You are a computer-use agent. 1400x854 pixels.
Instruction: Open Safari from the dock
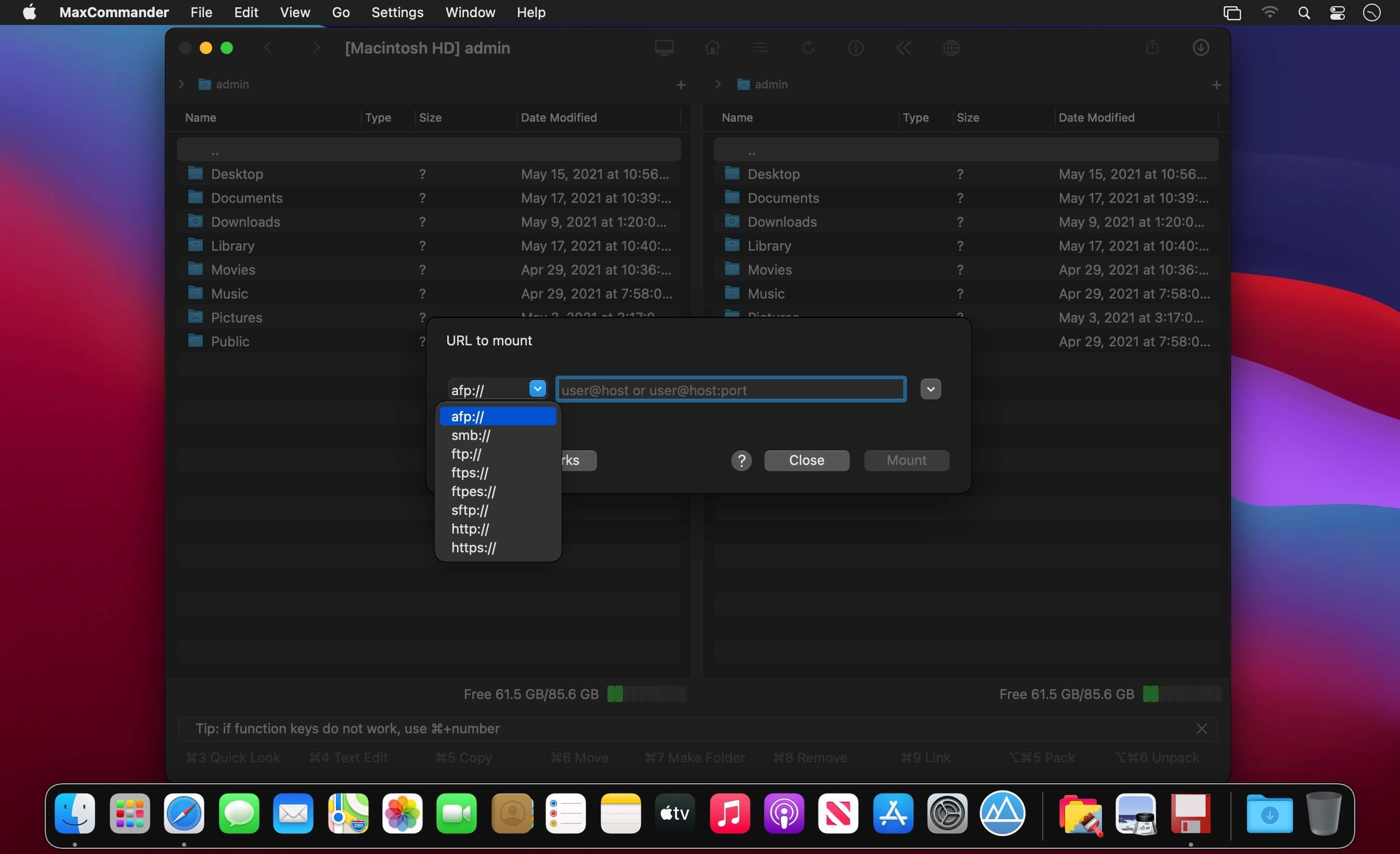184,813
